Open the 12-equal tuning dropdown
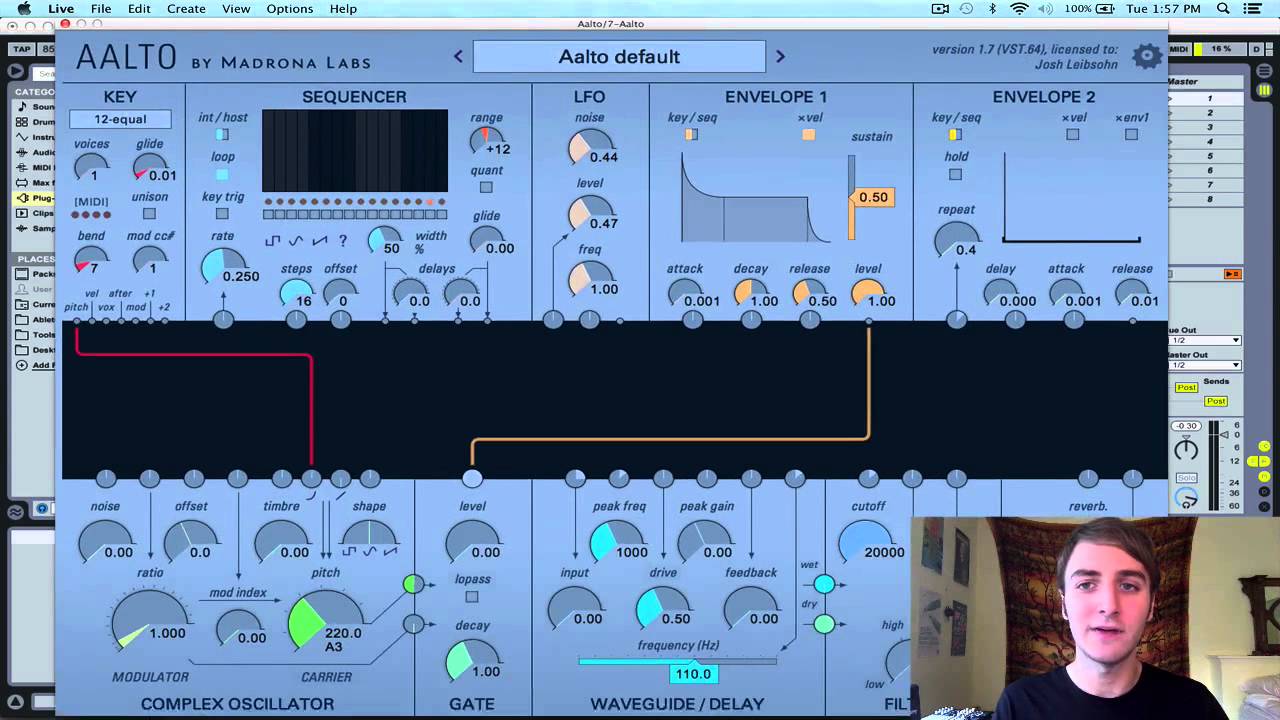The height and width of the screenshot is (720, 1280). click(120, 119)
